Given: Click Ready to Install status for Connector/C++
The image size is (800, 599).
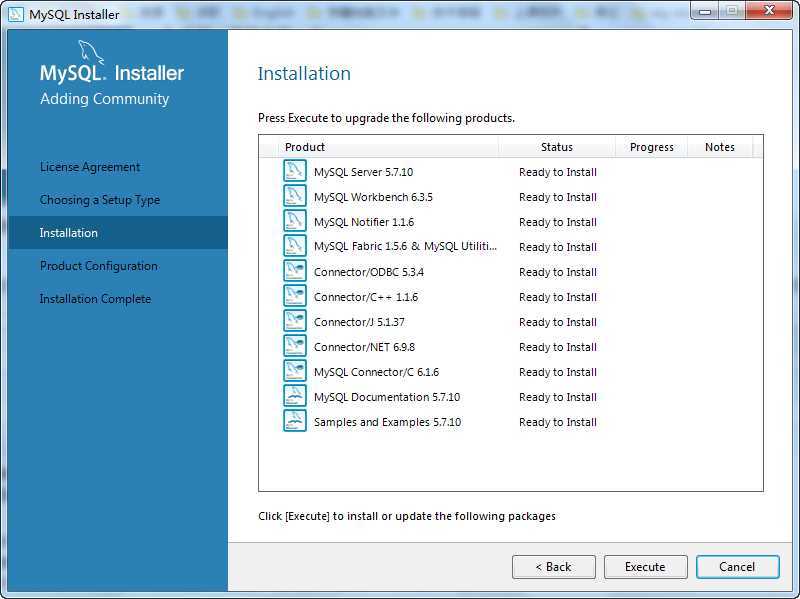Looking at the screenshot, I should (558, 297).
